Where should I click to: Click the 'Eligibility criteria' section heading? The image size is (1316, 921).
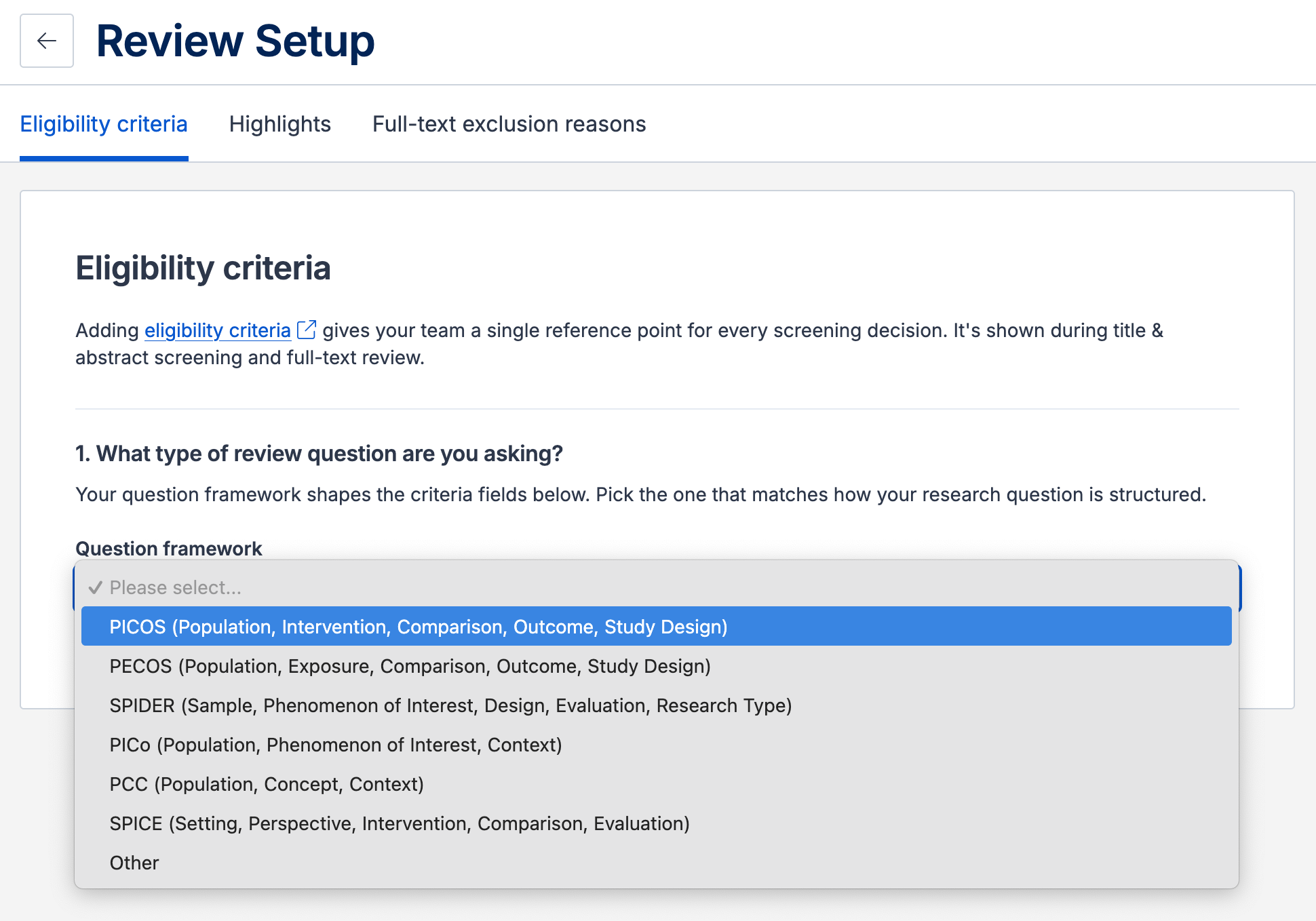pyautogui.click(x=203, y=268)
